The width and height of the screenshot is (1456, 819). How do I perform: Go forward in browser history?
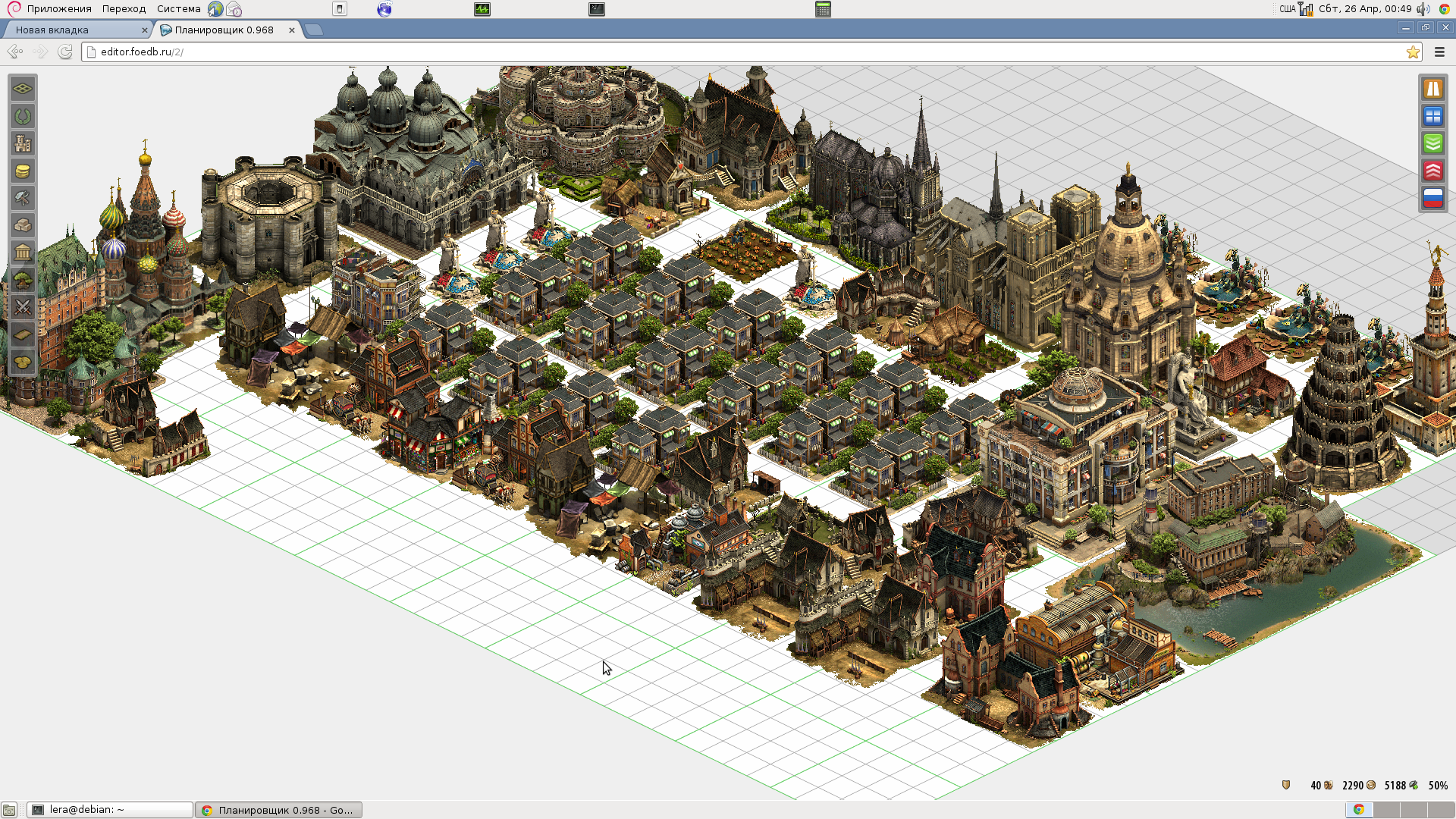[40, 52]
